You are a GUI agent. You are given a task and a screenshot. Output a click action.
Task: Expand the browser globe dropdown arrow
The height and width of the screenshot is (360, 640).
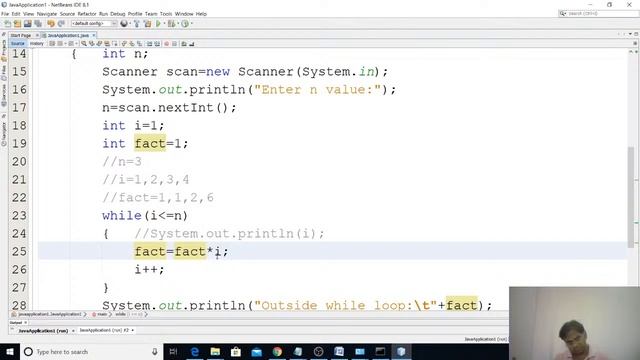tap(130, 24)
